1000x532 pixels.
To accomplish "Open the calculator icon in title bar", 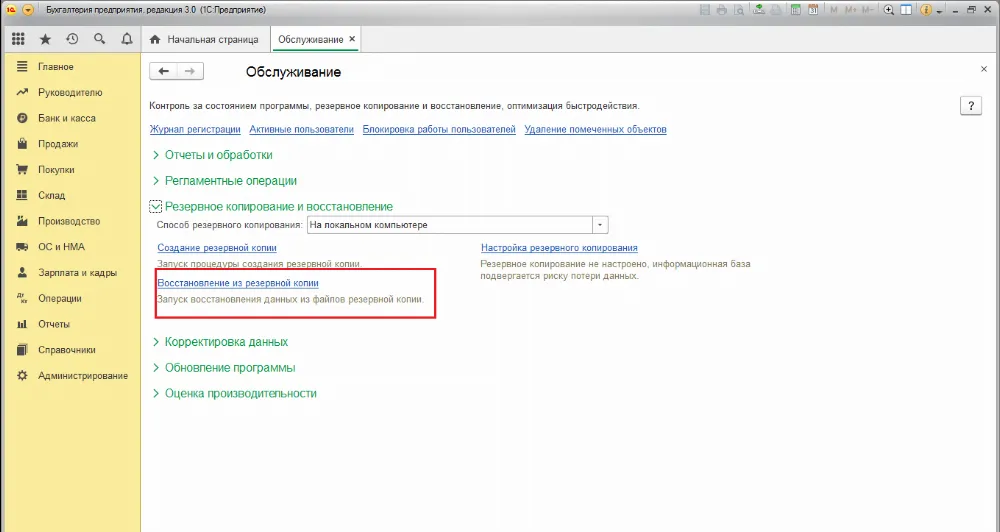I will (795, 10).
